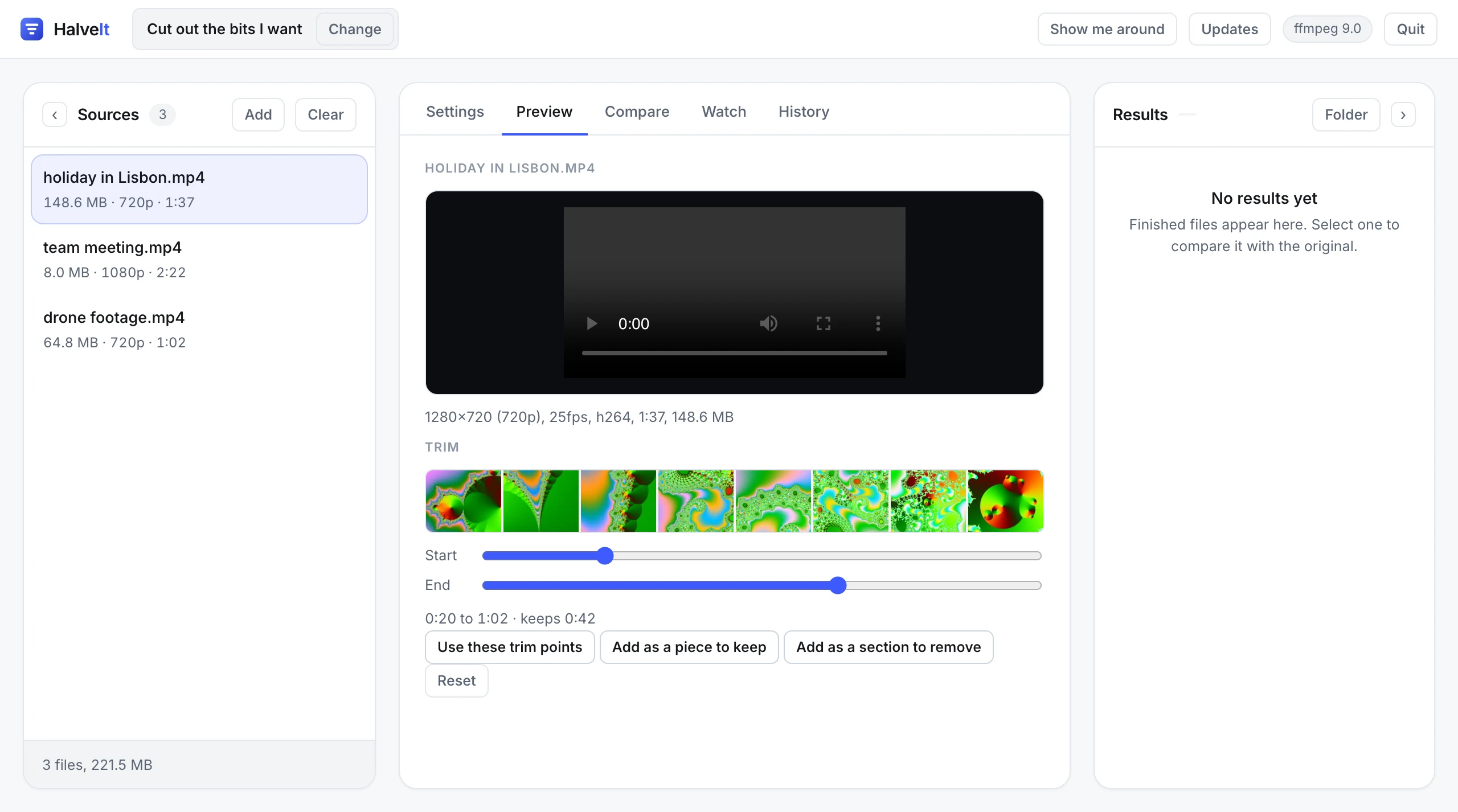Open the Watch tab
Viewport: 1458px width, 812px height.
pyautogui.click(x=724, y=112)
